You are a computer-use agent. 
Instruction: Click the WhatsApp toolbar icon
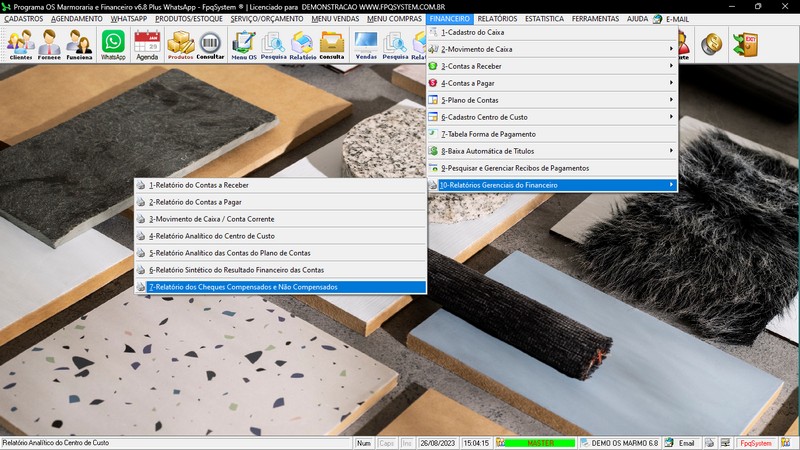[113, 44]
